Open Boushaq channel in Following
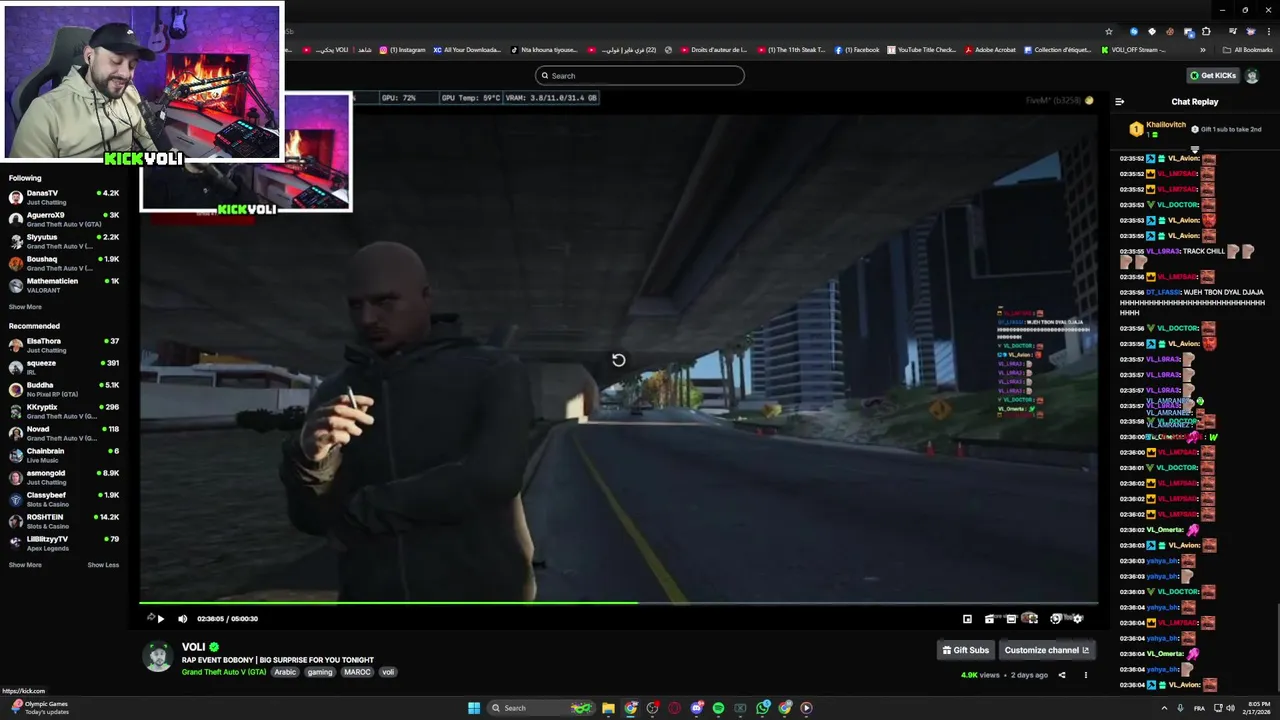The height and width of the screenshot is (720, 1280). click(64, 263)
